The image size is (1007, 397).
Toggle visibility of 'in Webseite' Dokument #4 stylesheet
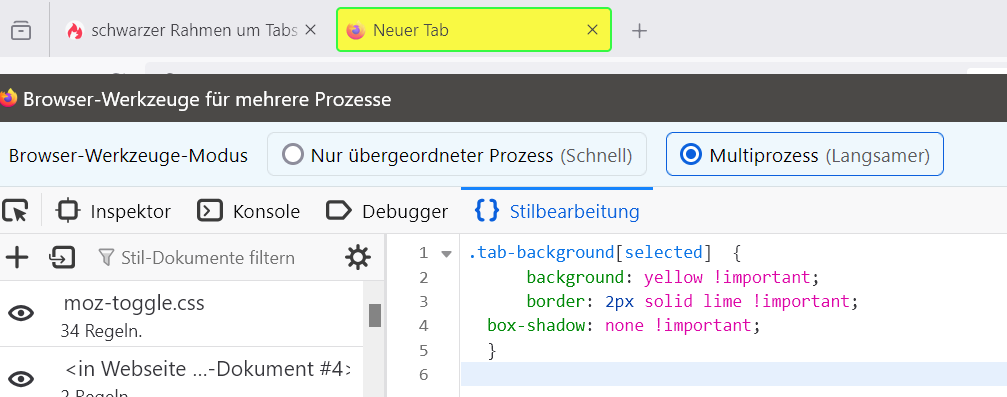(21, 379)
